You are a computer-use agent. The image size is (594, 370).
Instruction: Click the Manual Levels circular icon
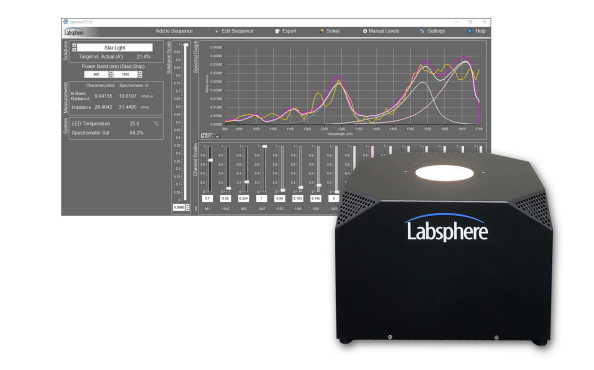pyautogui.click(x=365, y=31)
